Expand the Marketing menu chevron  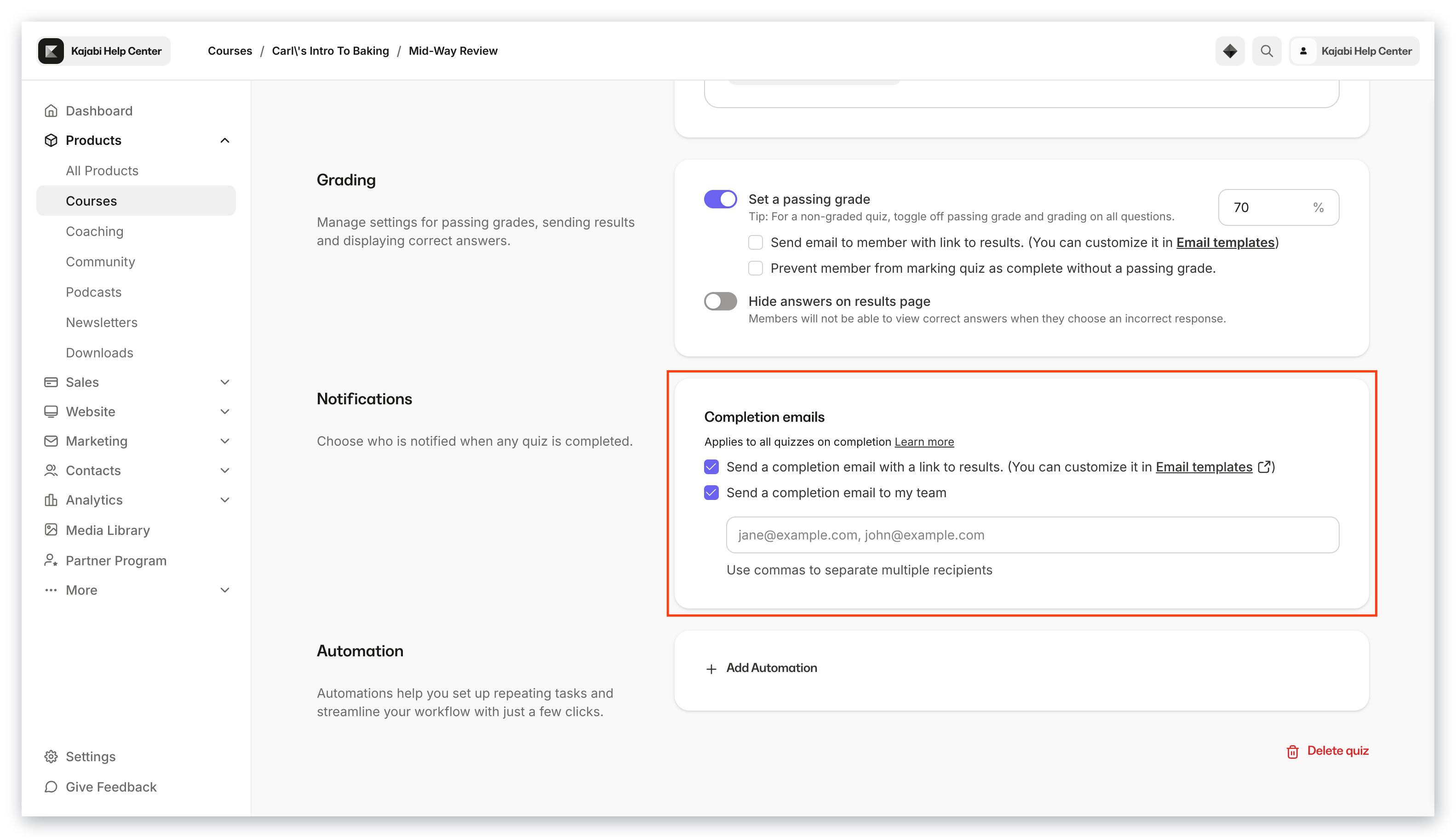pos(224,441)
